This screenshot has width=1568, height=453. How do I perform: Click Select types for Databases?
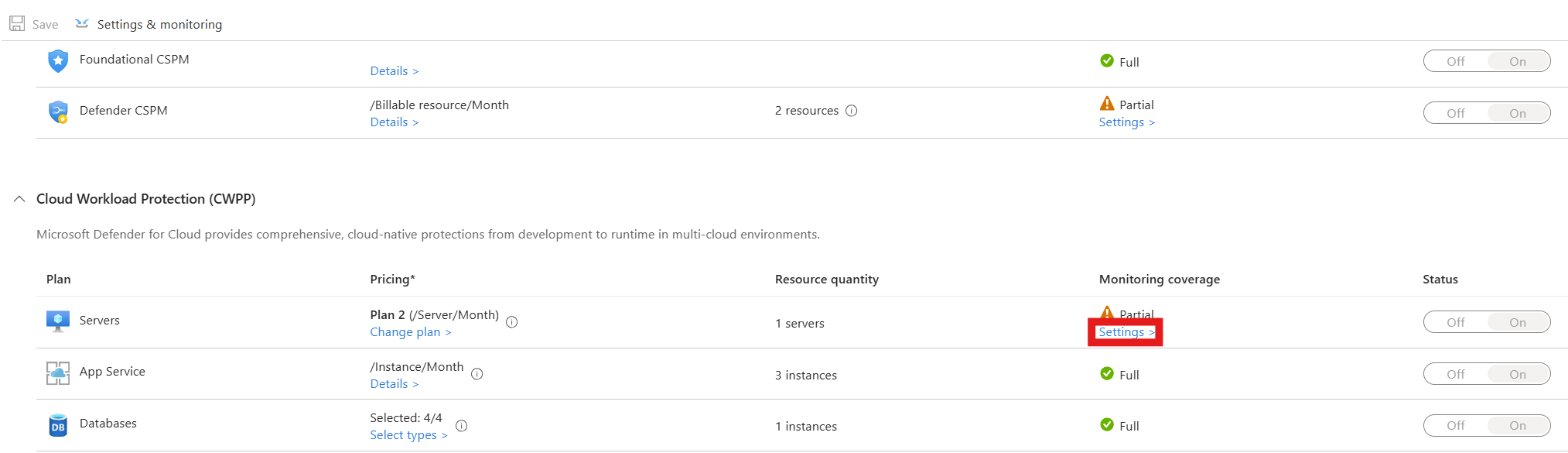[408, 435]
